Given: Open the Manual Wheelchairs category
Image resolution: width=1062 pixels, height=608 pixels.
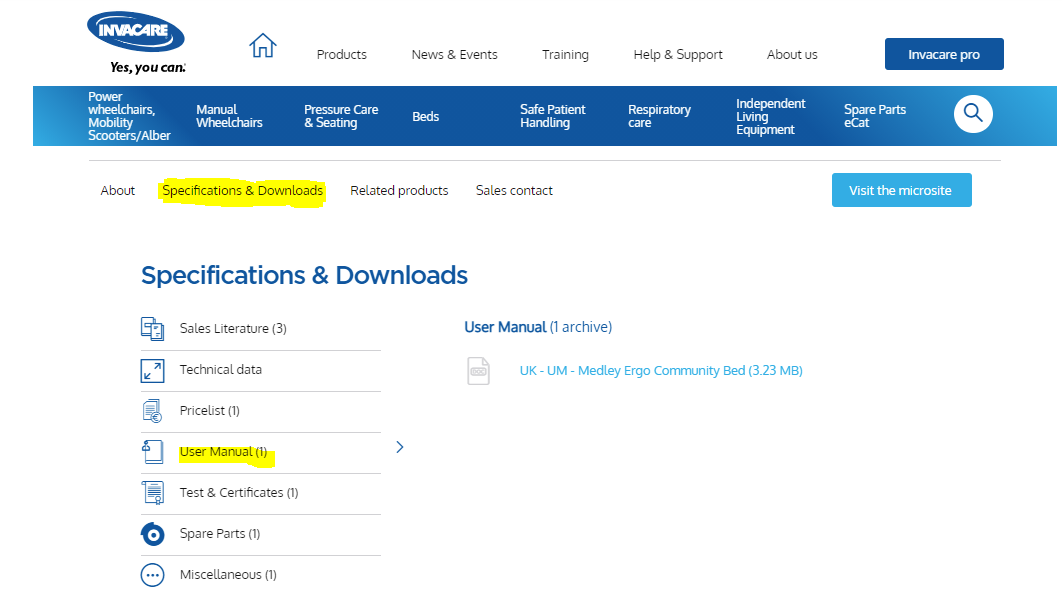Looking at the screenshot, I should click(229, 115).
